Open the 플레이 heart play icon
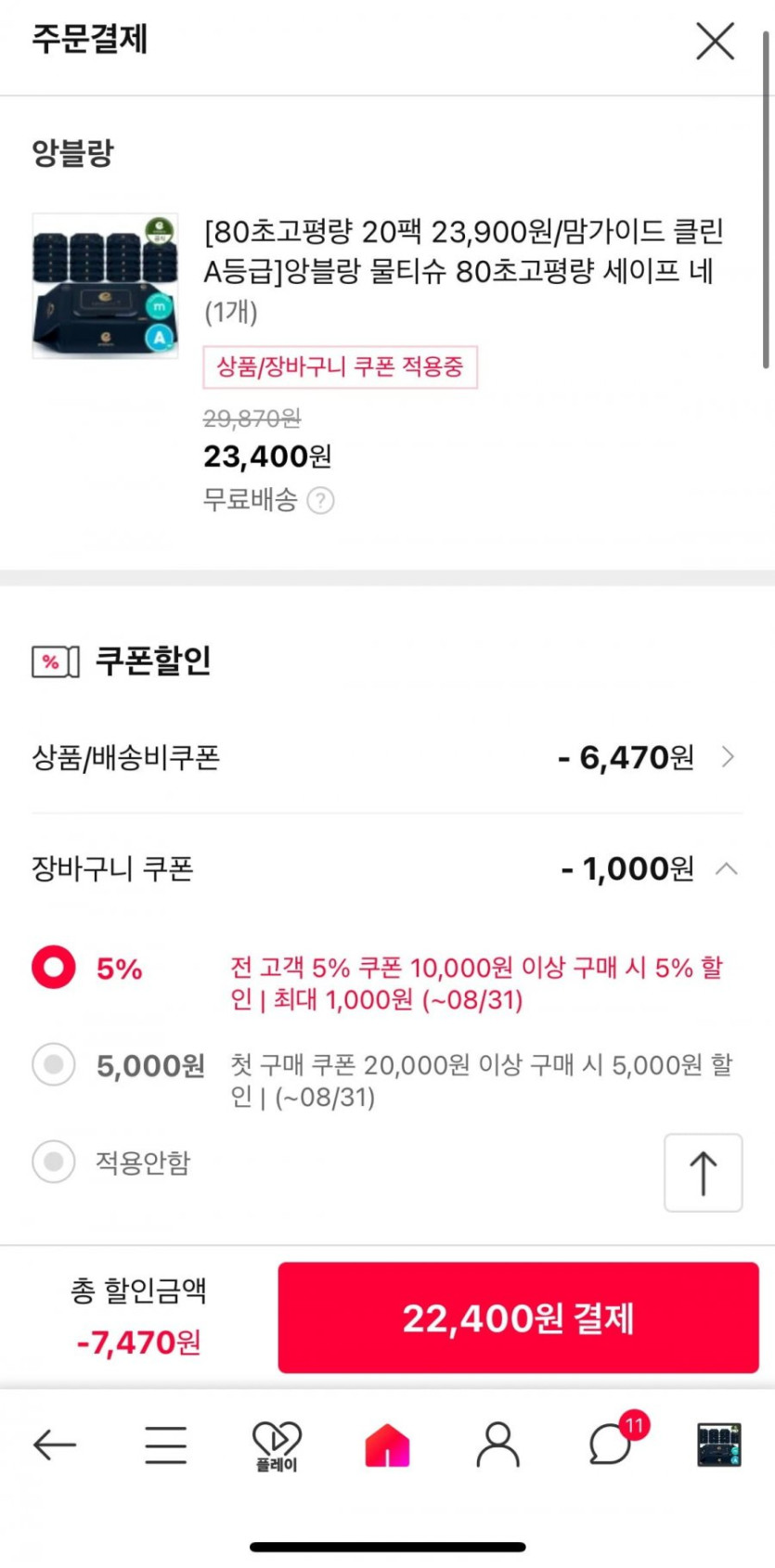 (277, 1445)
